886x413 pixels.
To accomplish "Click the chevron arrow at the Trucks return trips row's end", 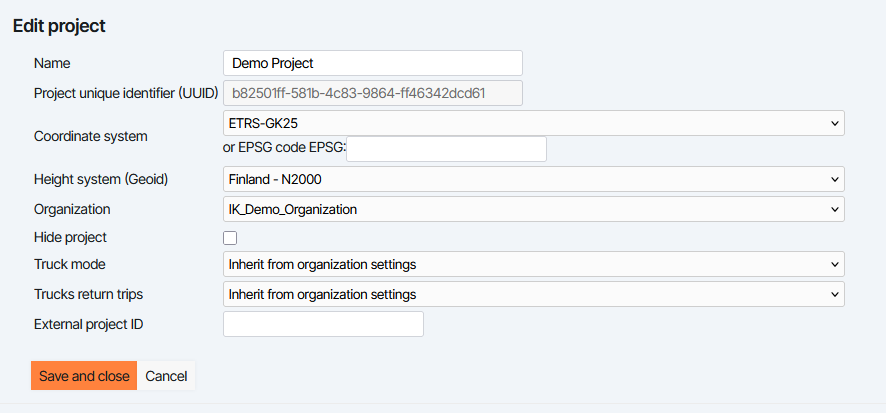I will (835, 294).
